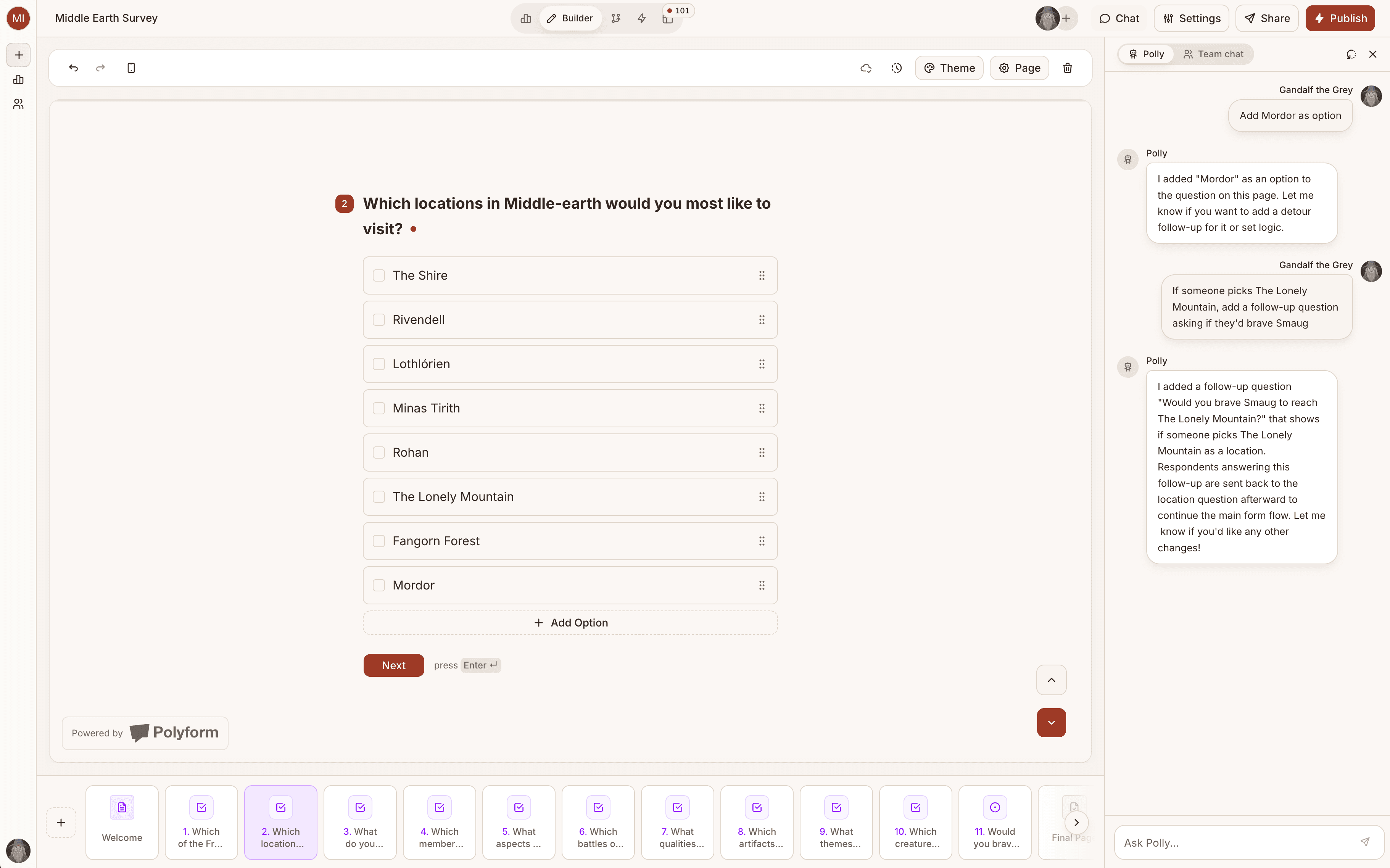Select the Welcome page thumbnail

[121, 822]
